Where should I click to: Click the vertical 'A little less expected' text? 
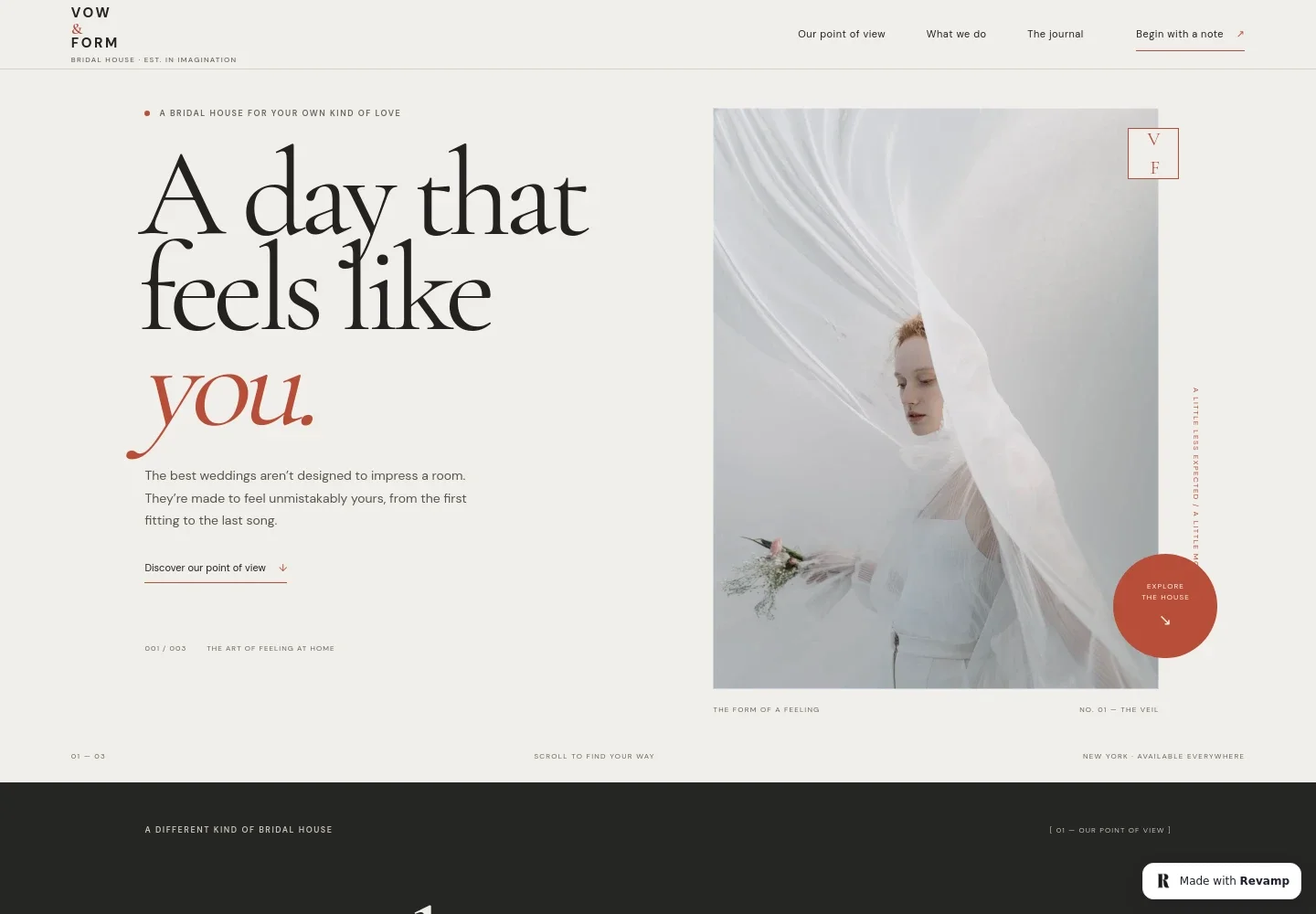click(1195, 476)
